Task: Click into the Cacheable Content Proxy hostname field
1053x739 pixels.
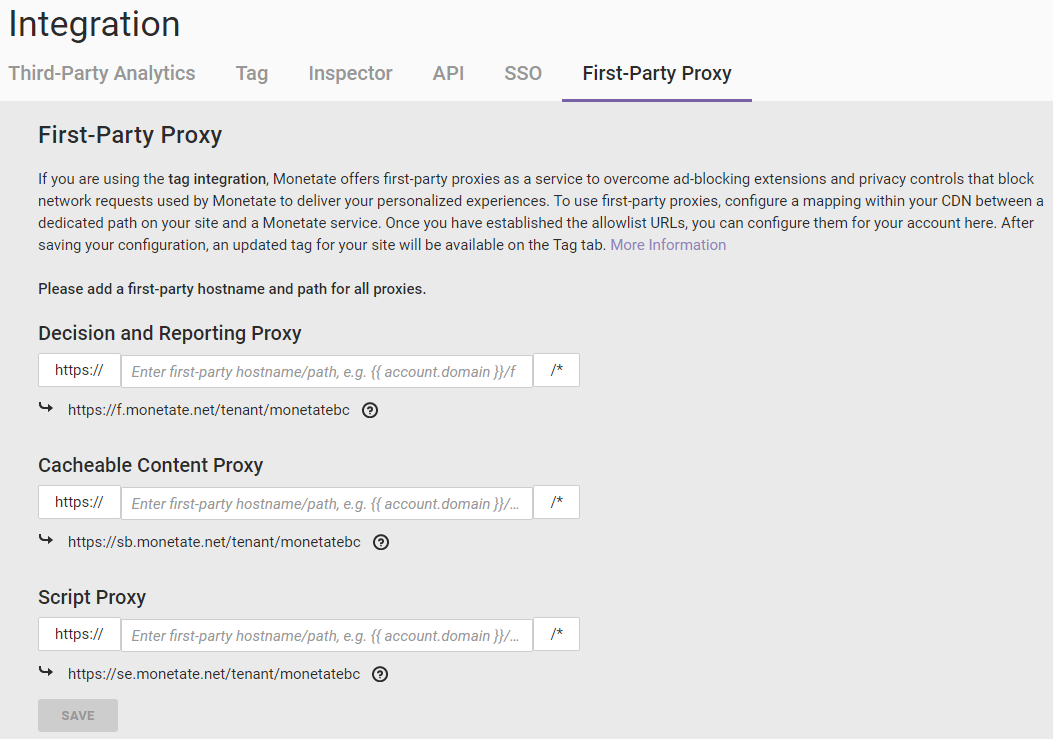Action: 326,503
